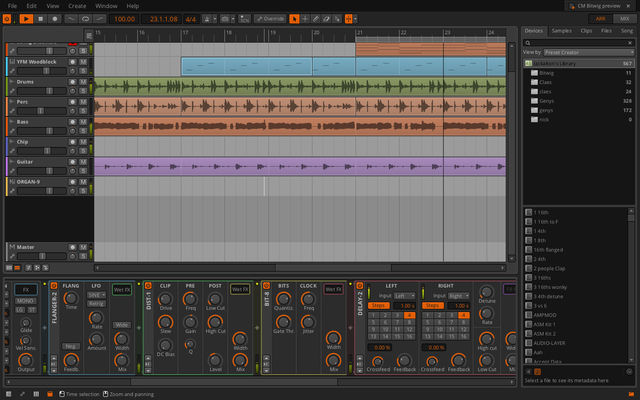Open the snap settings dropdown arrow
Image resolution: width=640 pixels, height=400 pixels.
[356, 19]
